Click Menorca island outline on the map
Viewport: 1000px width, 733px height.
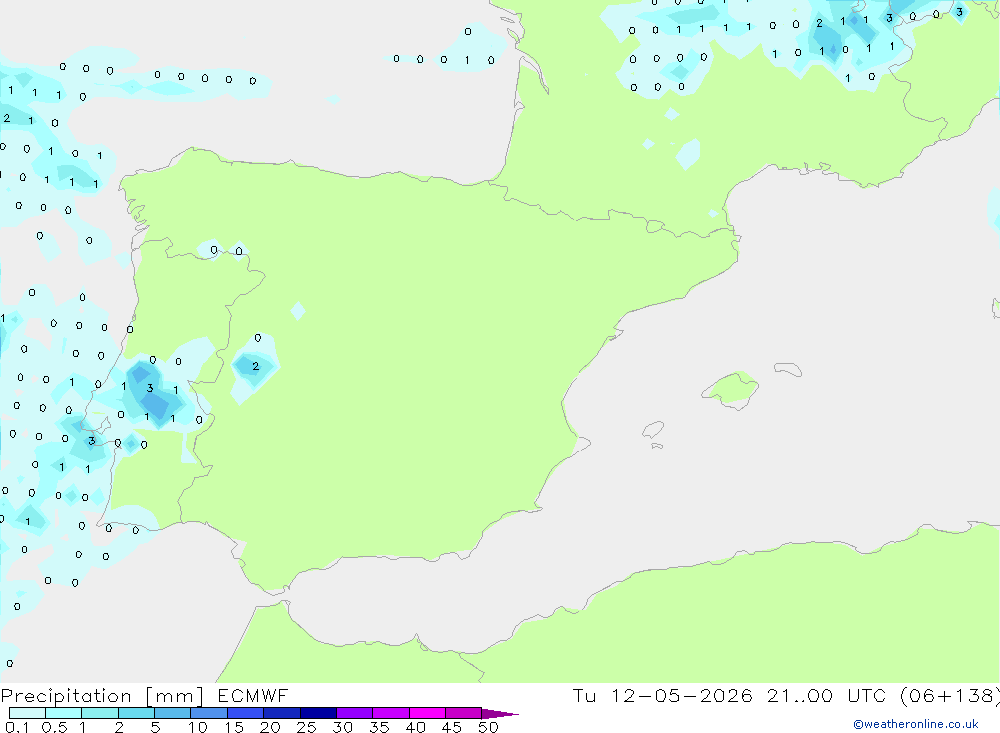[x=788, y=369]
